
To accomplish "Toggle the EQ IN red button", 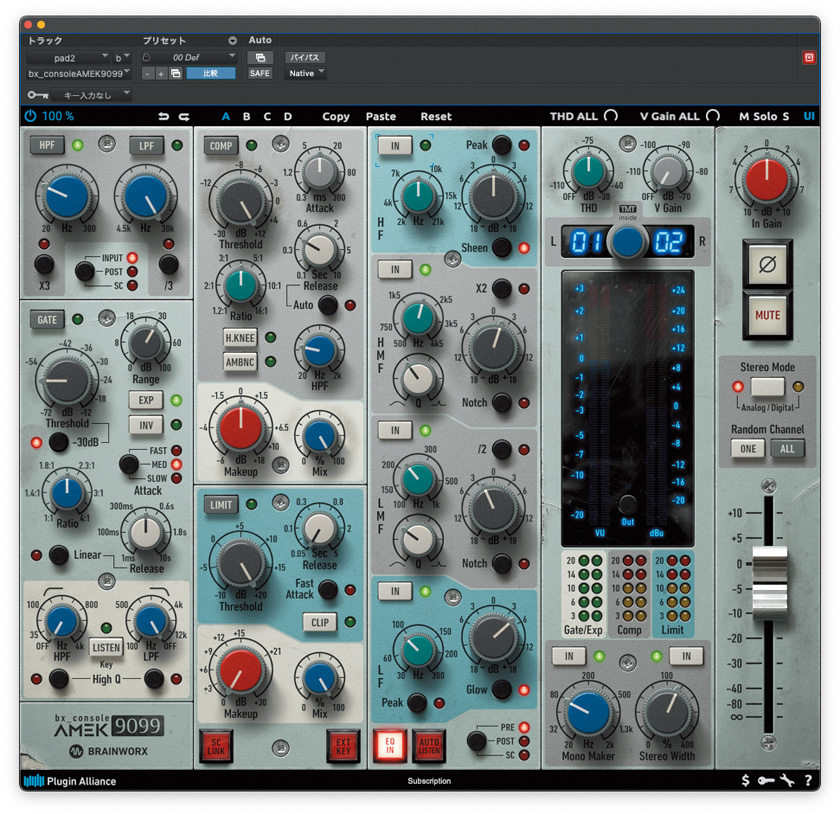I will point(389,746).
